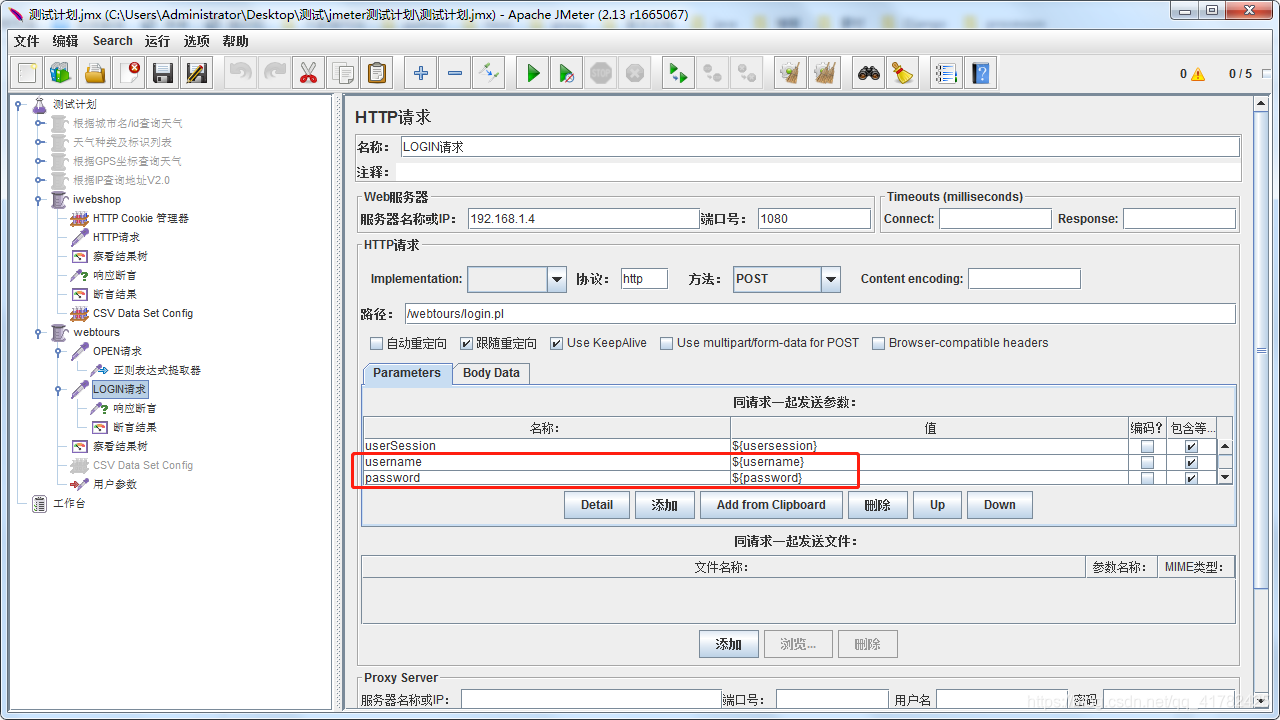Open the Templates icon in toolbar
The image size is (1280, 720).
[x=61, y=73]
